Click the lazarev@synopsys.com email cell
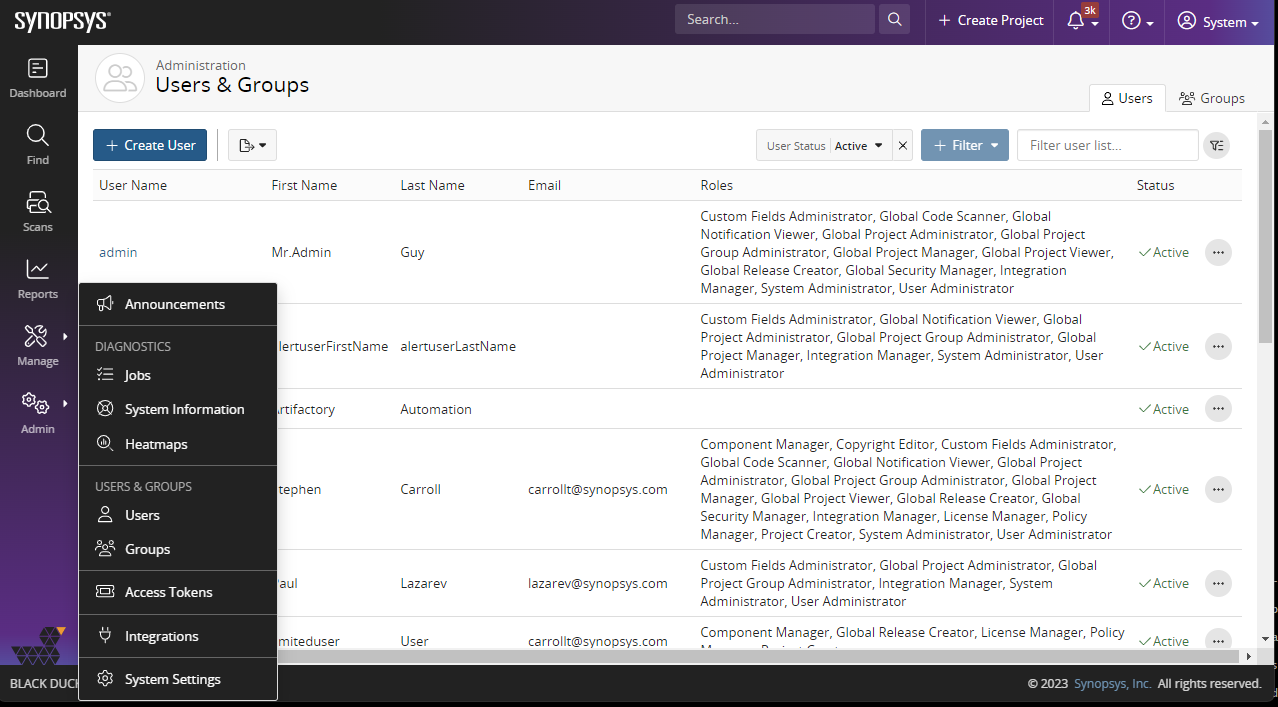The height and width of the screenshot is (707, 1278). 598,583
